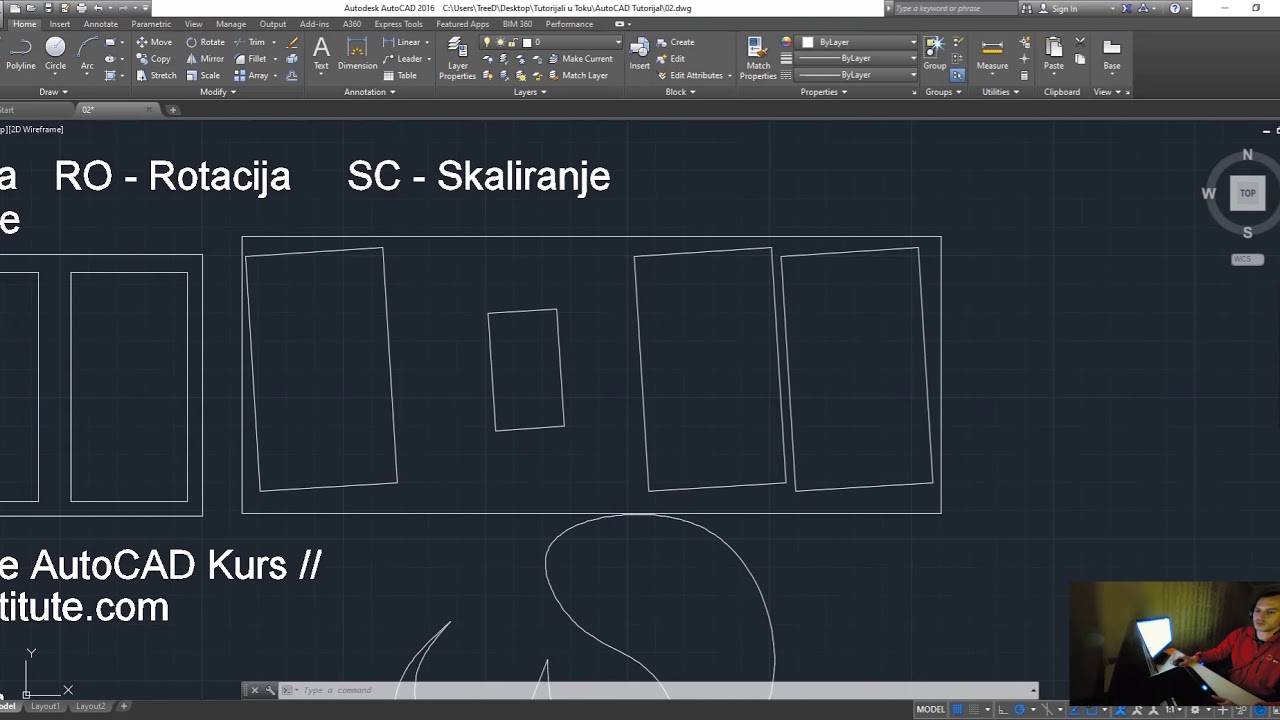Click the command line input

click(660, 690)
